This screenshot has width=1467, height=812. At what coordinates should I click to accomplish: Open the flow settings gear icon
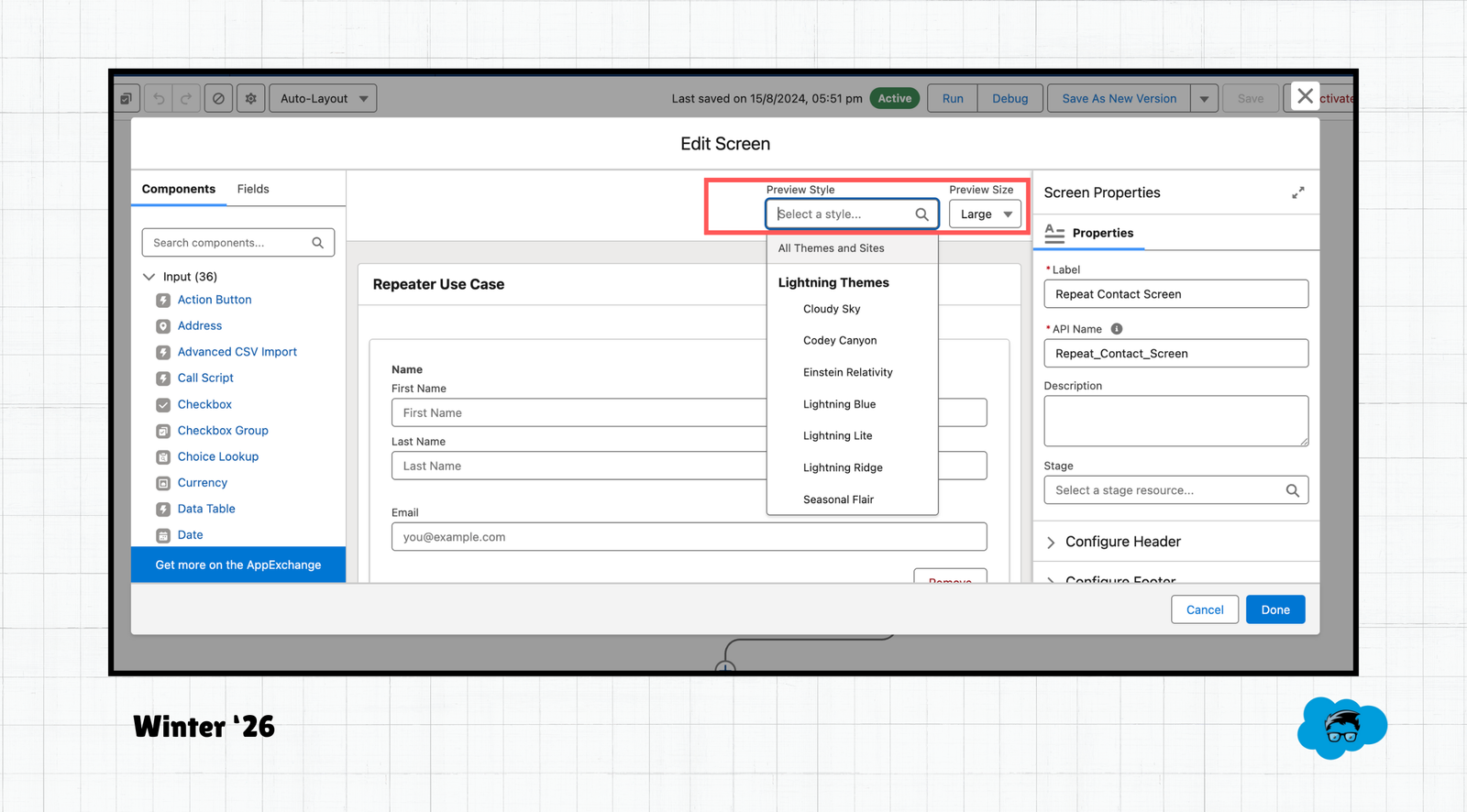coord(251,98)
